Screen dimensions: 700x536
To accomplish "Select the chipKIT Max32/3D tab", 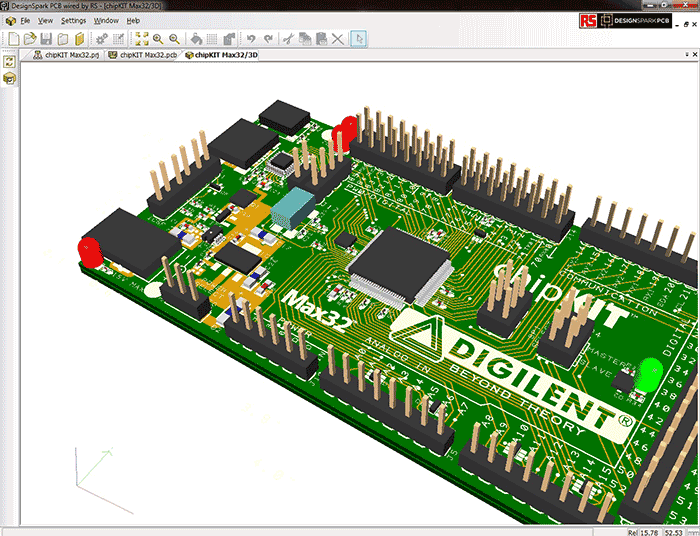I will click(221, 55).
